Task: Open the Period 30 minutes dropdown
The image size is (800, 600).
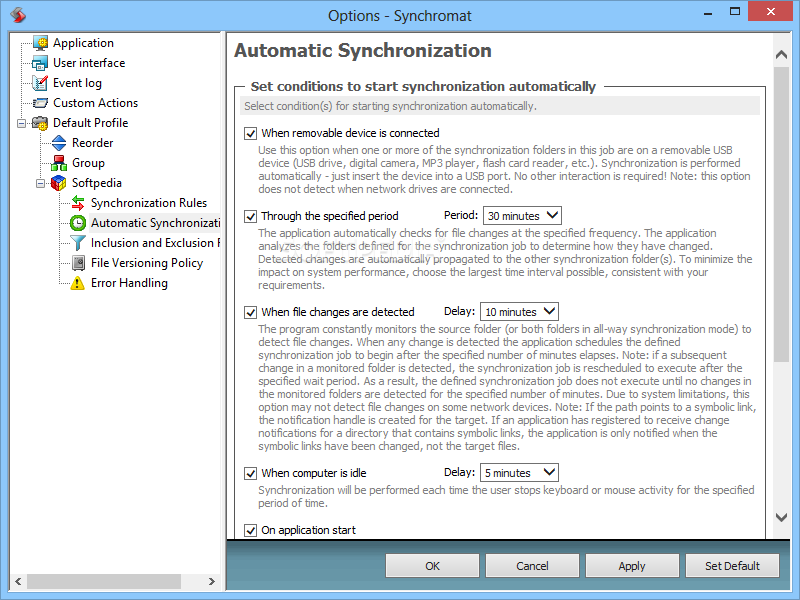Action: pyautogui.click(x=522, y=216)
